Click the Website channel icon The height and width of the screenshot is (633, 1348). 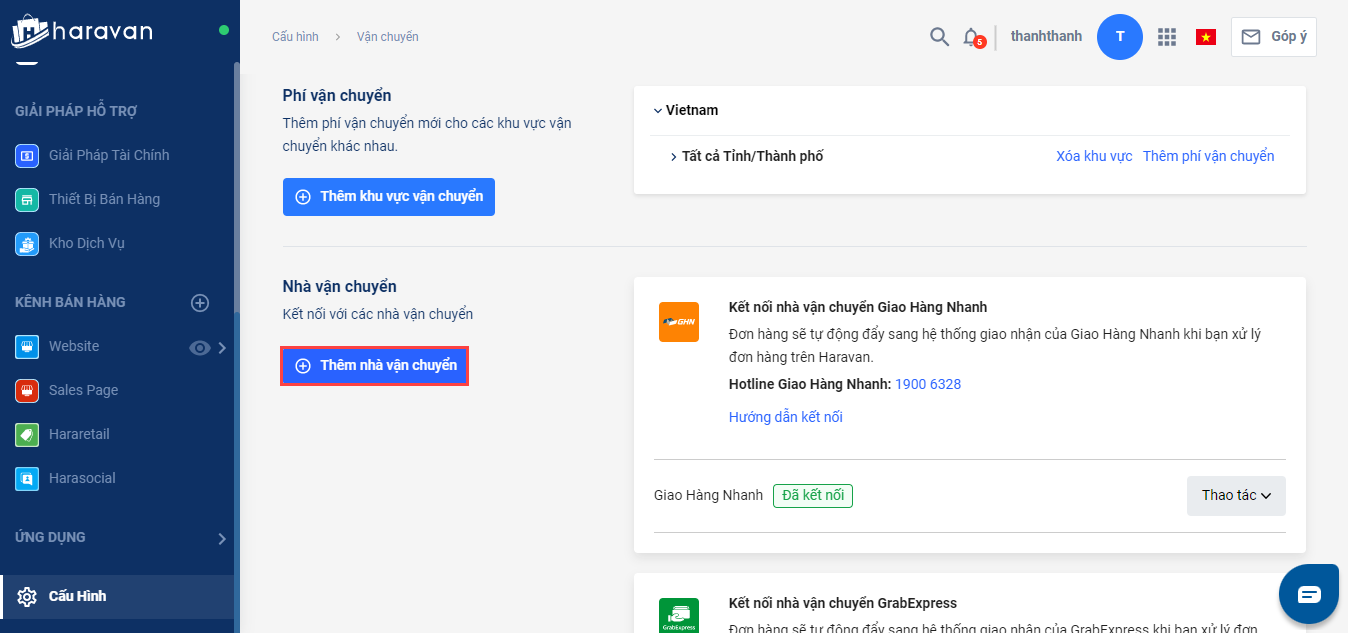click(27, 346)
